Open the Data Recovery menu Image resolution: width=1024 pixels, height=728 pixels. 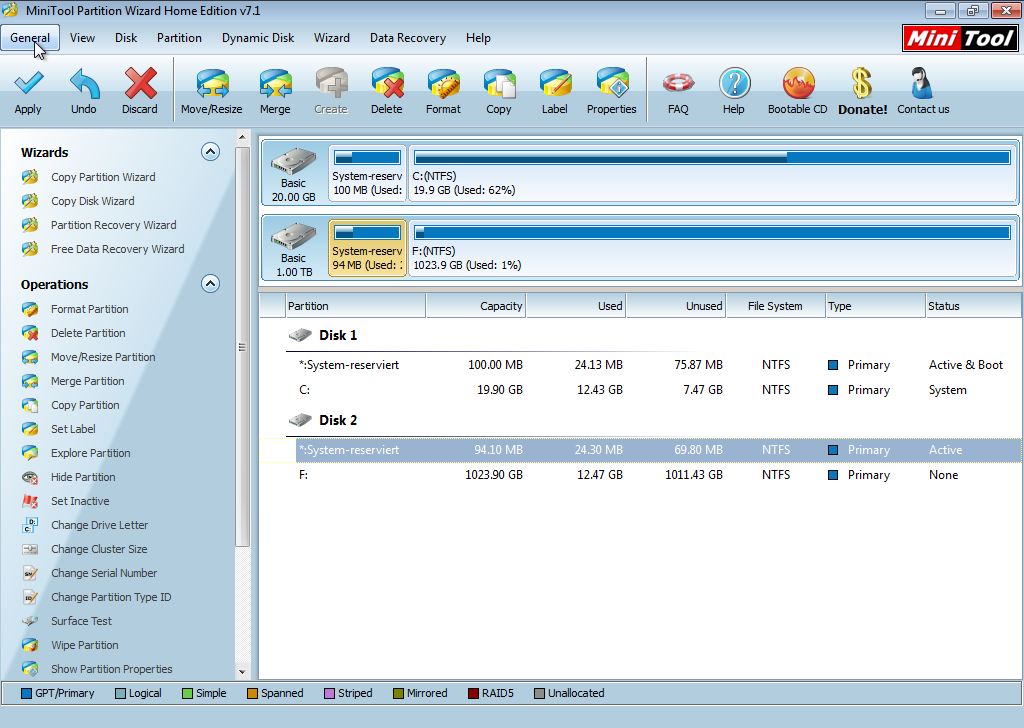point(407,38)
